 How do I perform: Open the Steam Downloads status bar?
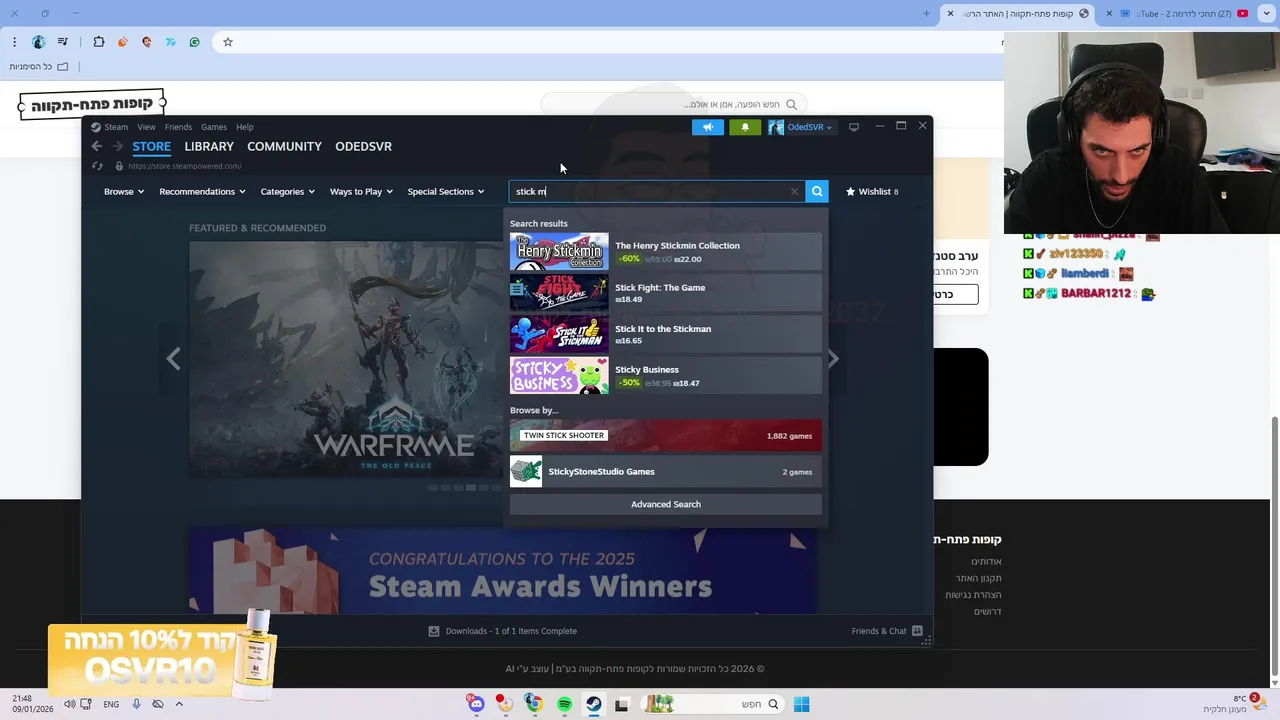tap(502, 631)
